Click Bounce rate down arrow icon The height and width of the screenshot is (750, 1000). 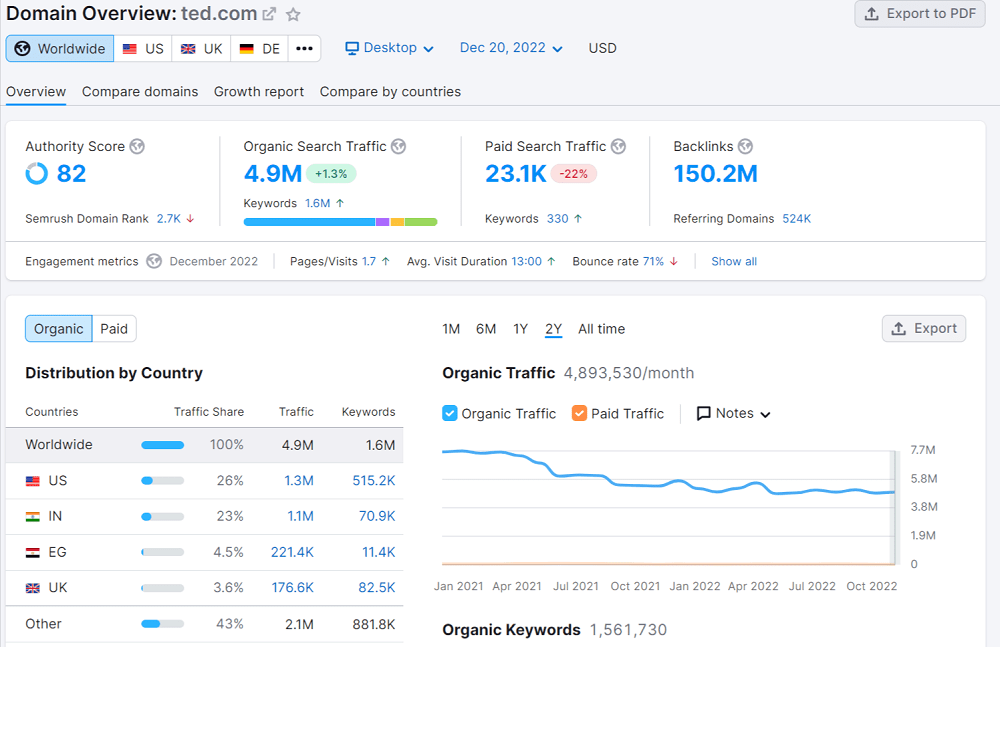point(673,261)
